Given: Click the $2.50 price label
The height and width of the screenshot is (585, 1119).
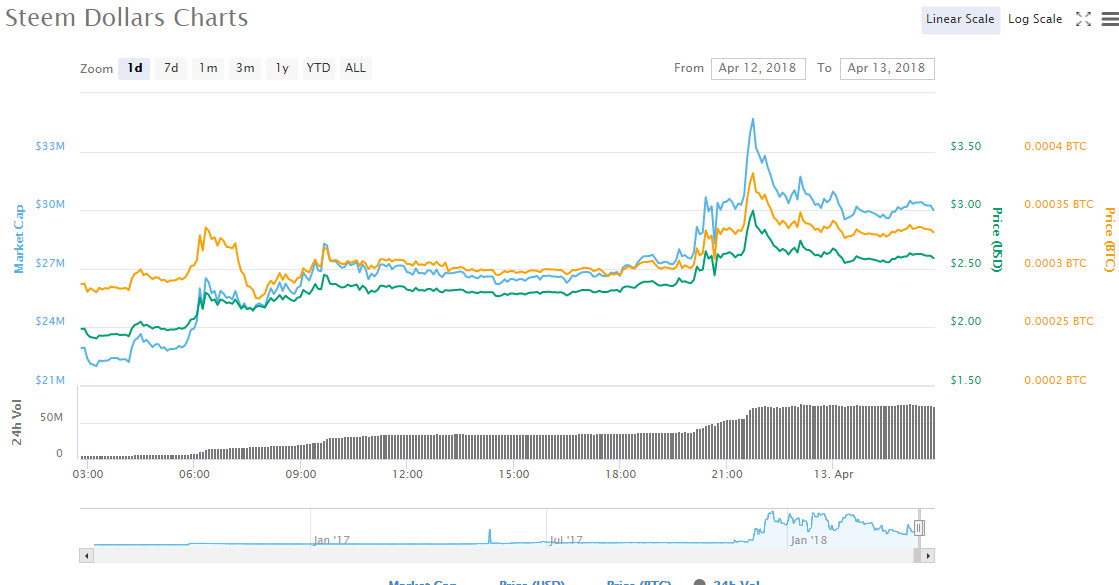Looking at the screenshot, I should pos(966,263).
